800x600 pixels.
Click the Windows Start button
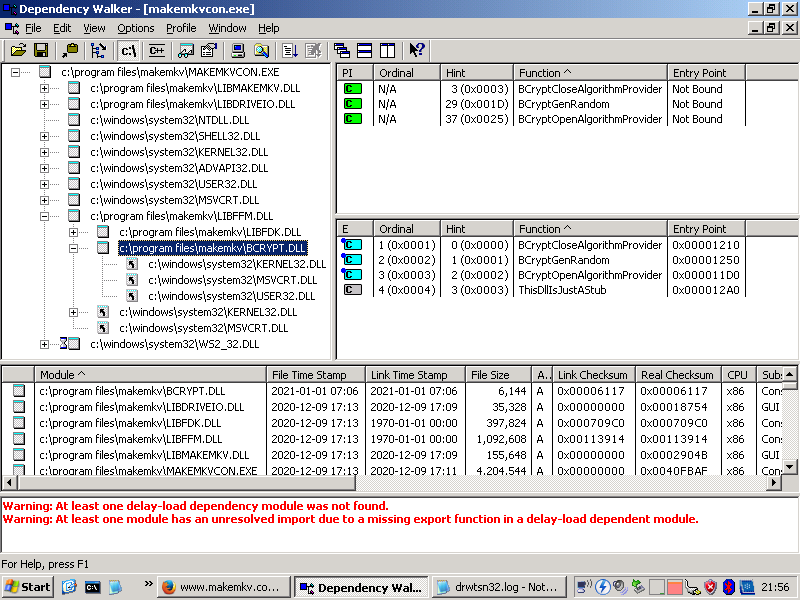(28, 587)
